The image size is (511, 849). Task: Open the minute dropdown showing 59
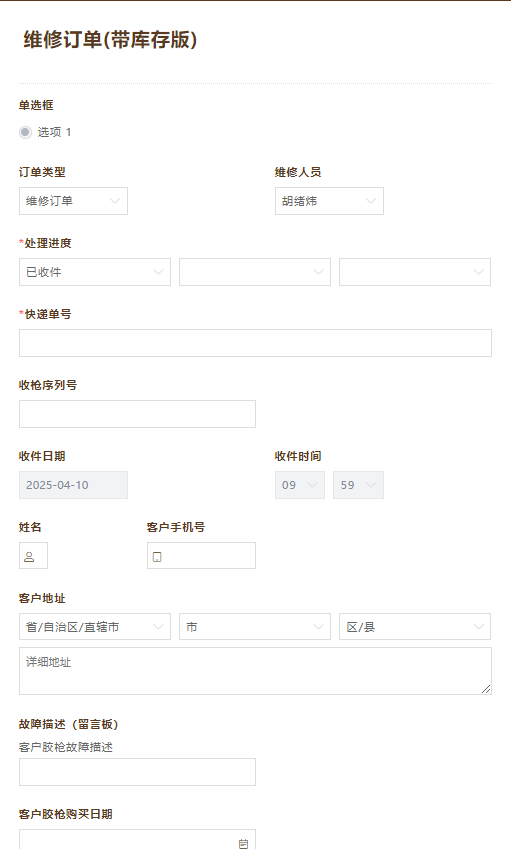pyautogui.click(x=358, y=485)
